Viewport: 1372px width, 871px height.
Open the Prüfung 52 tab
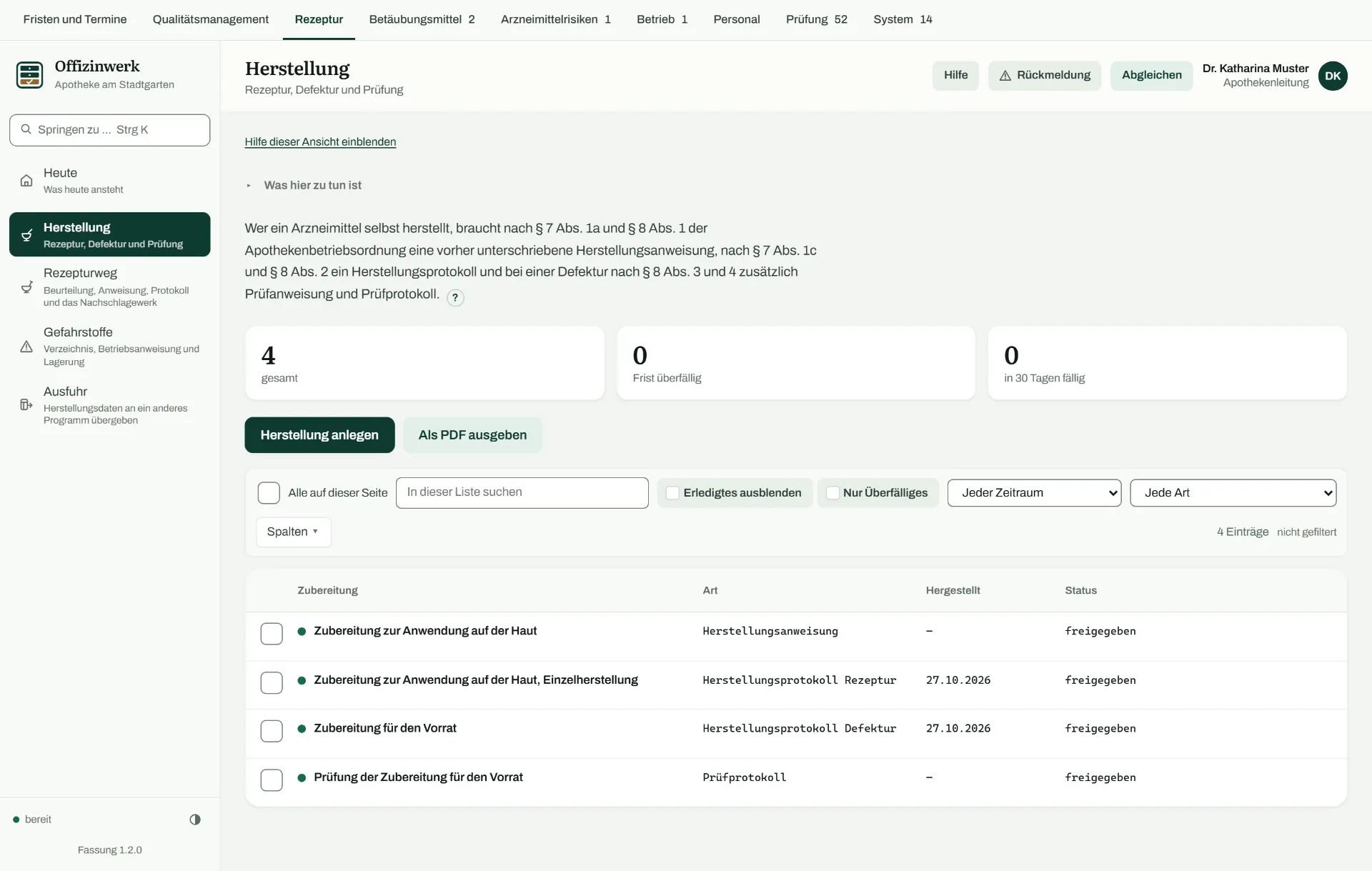(x=816, y=19)
